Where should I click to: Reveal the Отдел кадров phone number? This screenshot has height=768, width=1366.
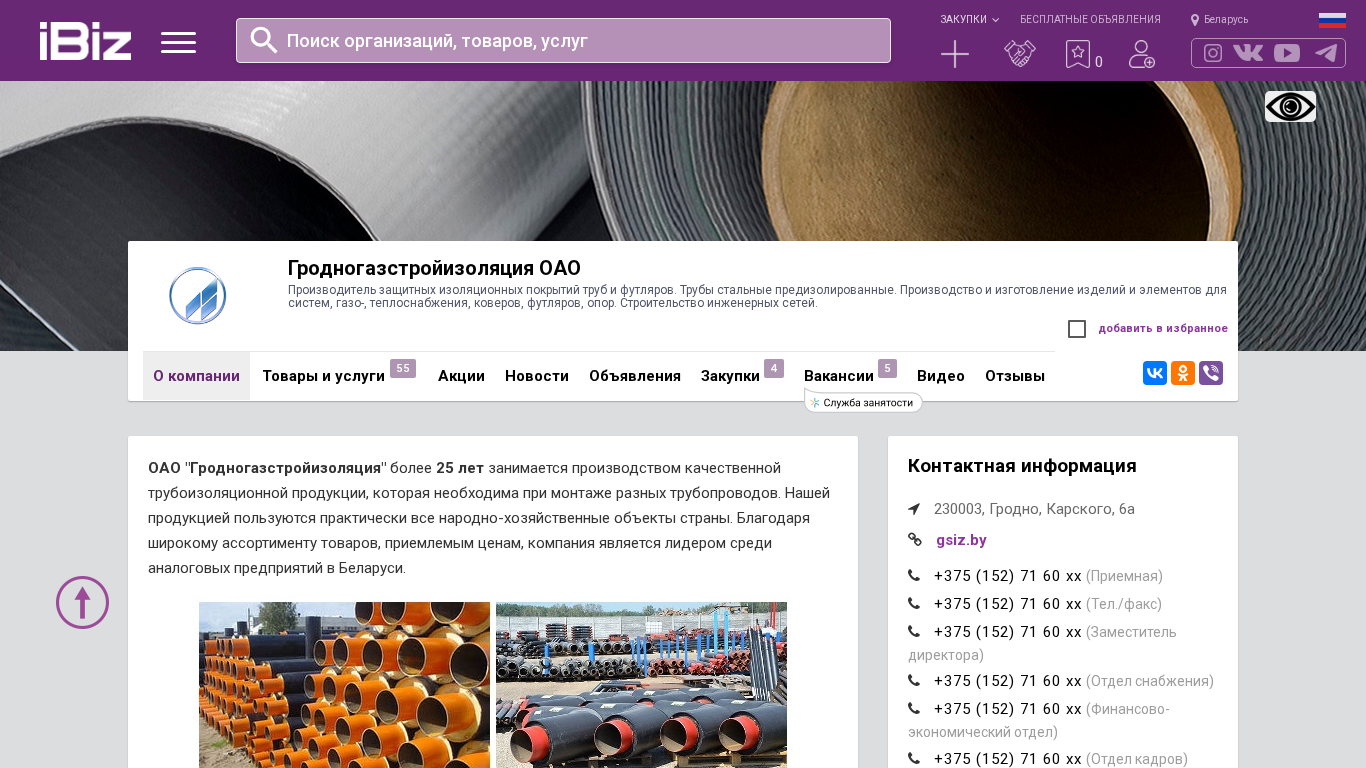click(x=1008, y=759)
